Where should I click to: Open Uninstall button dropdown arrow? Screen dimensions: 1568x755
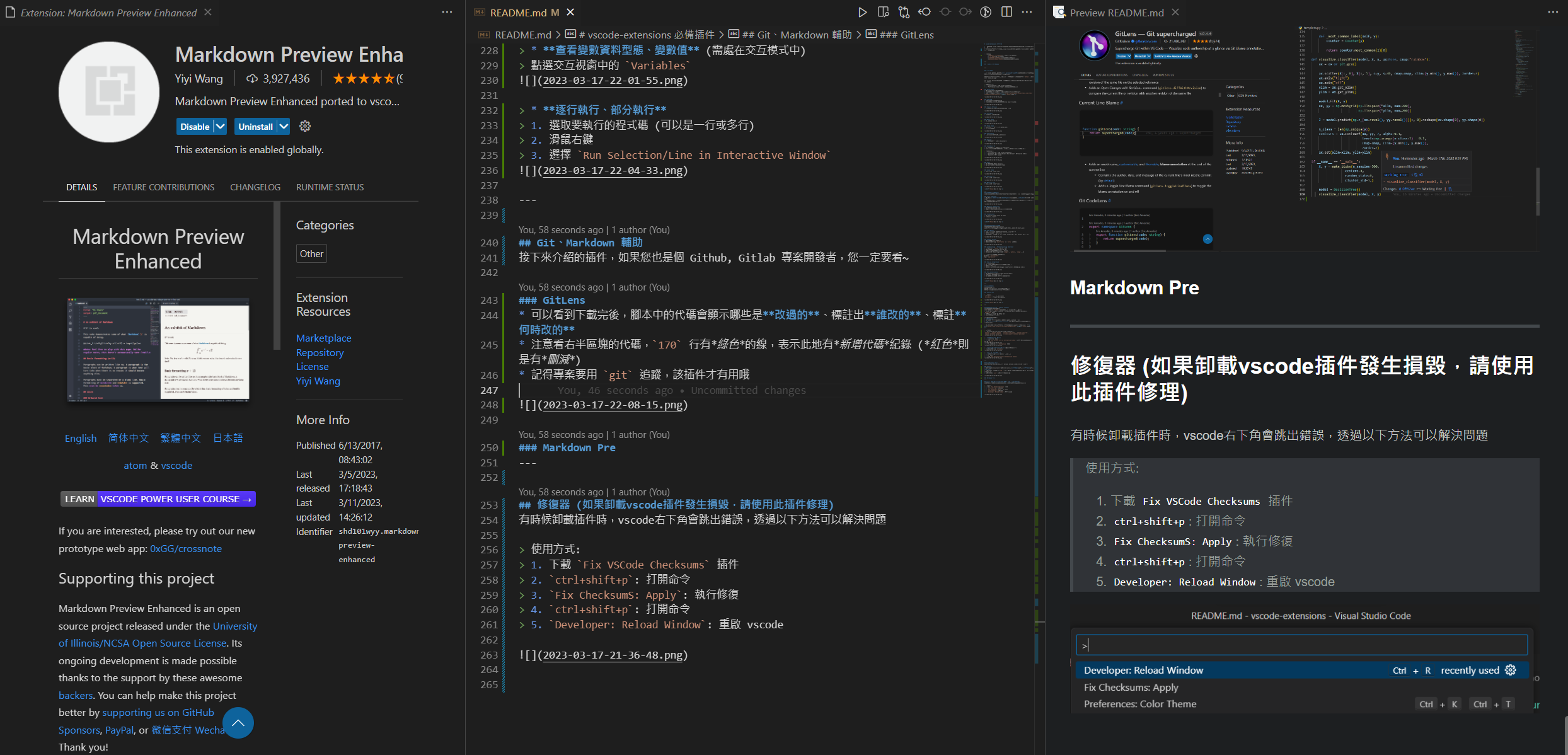284,127
